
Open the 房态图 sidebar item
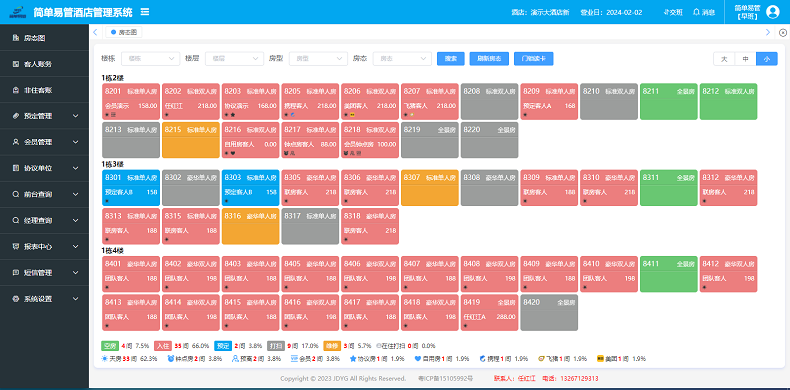44,38
